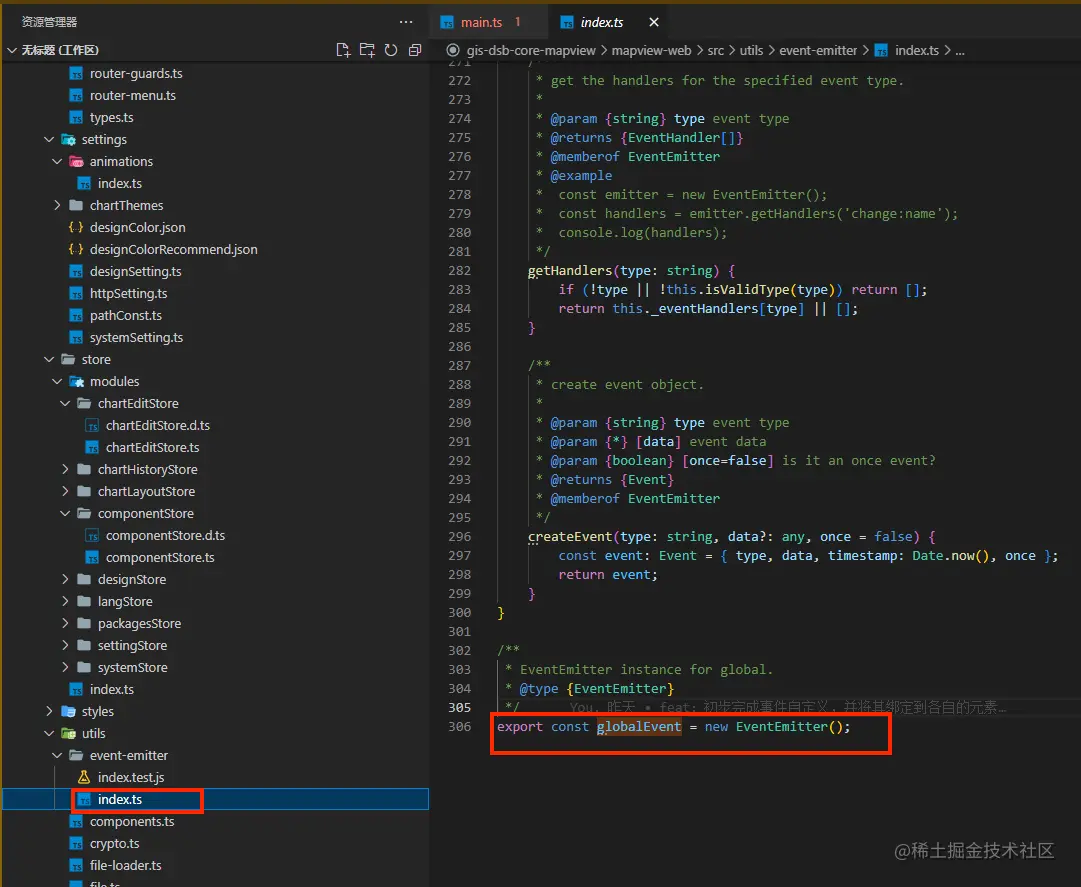This screenshot has height=887, width=1081.
Task: Close the index.ts editor tab
Action: [654, 22]
